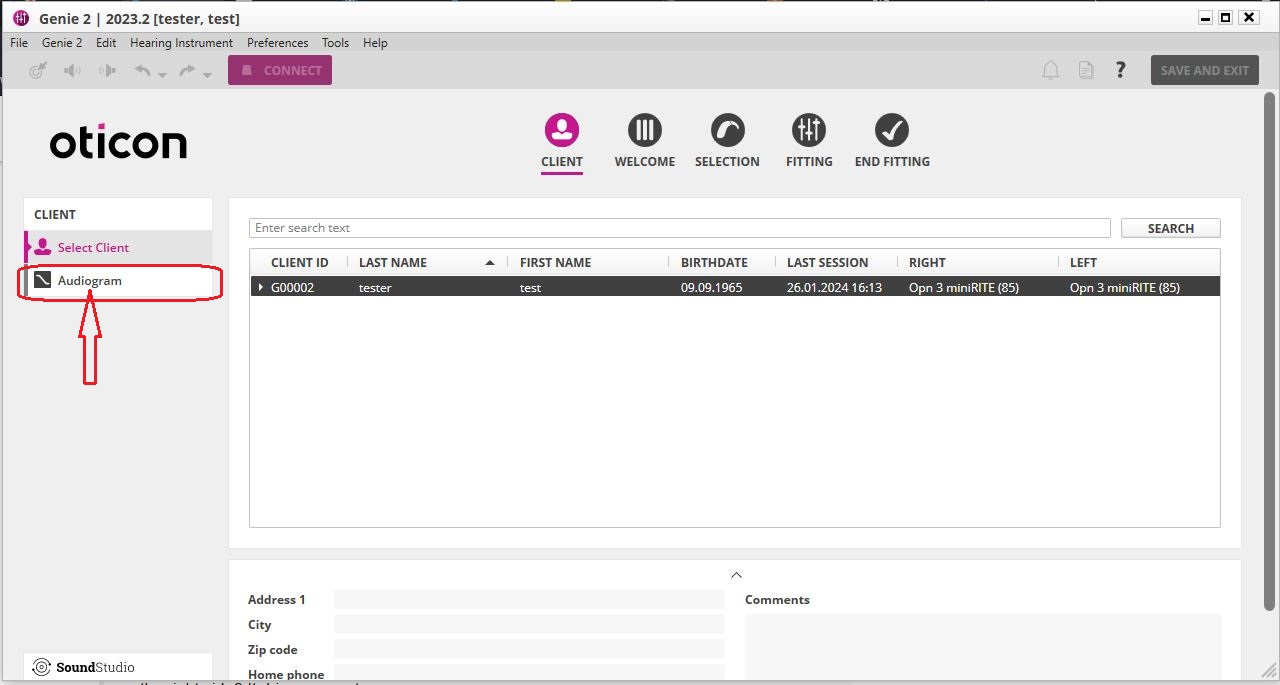Screen dimensions: 1280x685
Task: Click the Comments text area
Action: coord(983,648)
